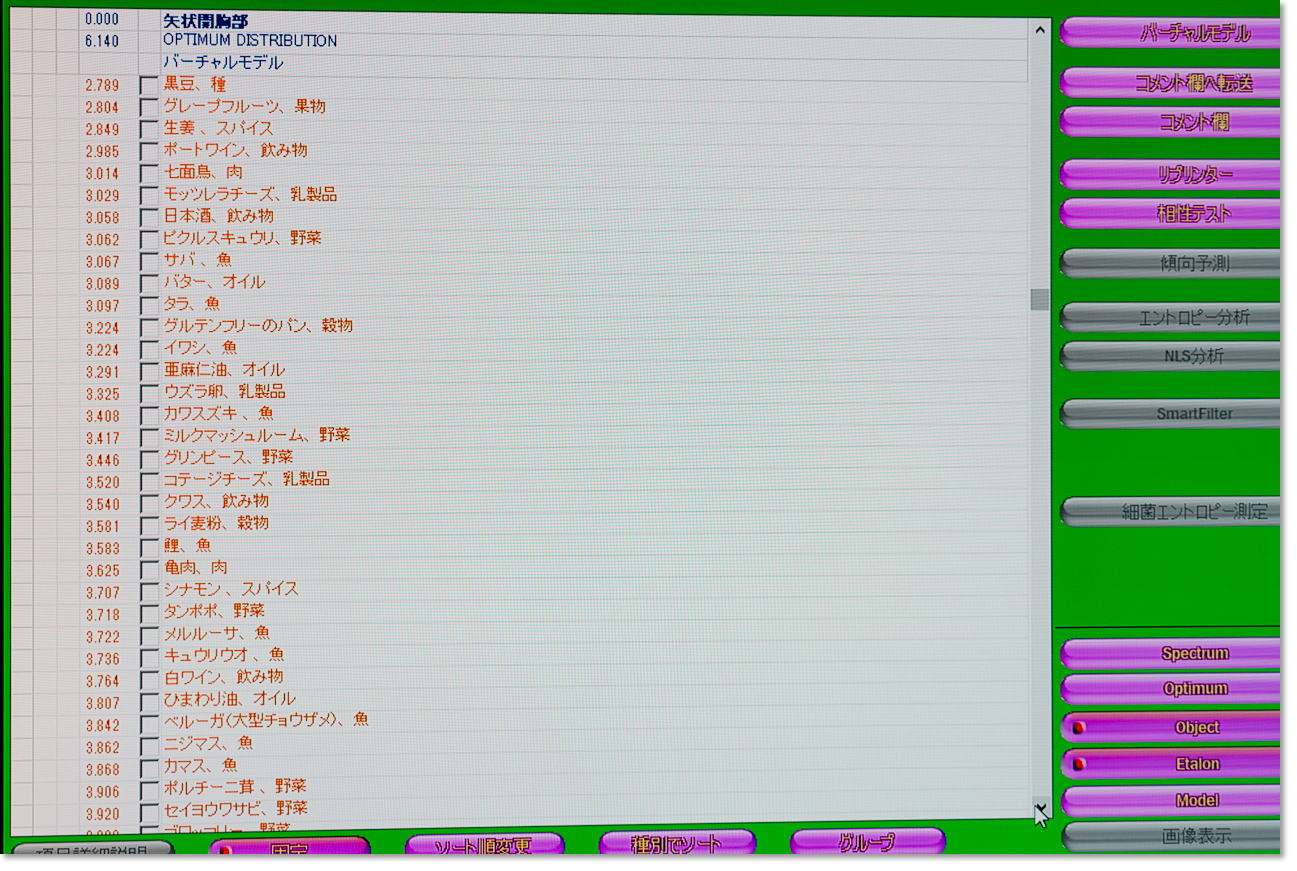Tick the ウズラ卵、乳製品 checkbox

(x=149, y=394)
